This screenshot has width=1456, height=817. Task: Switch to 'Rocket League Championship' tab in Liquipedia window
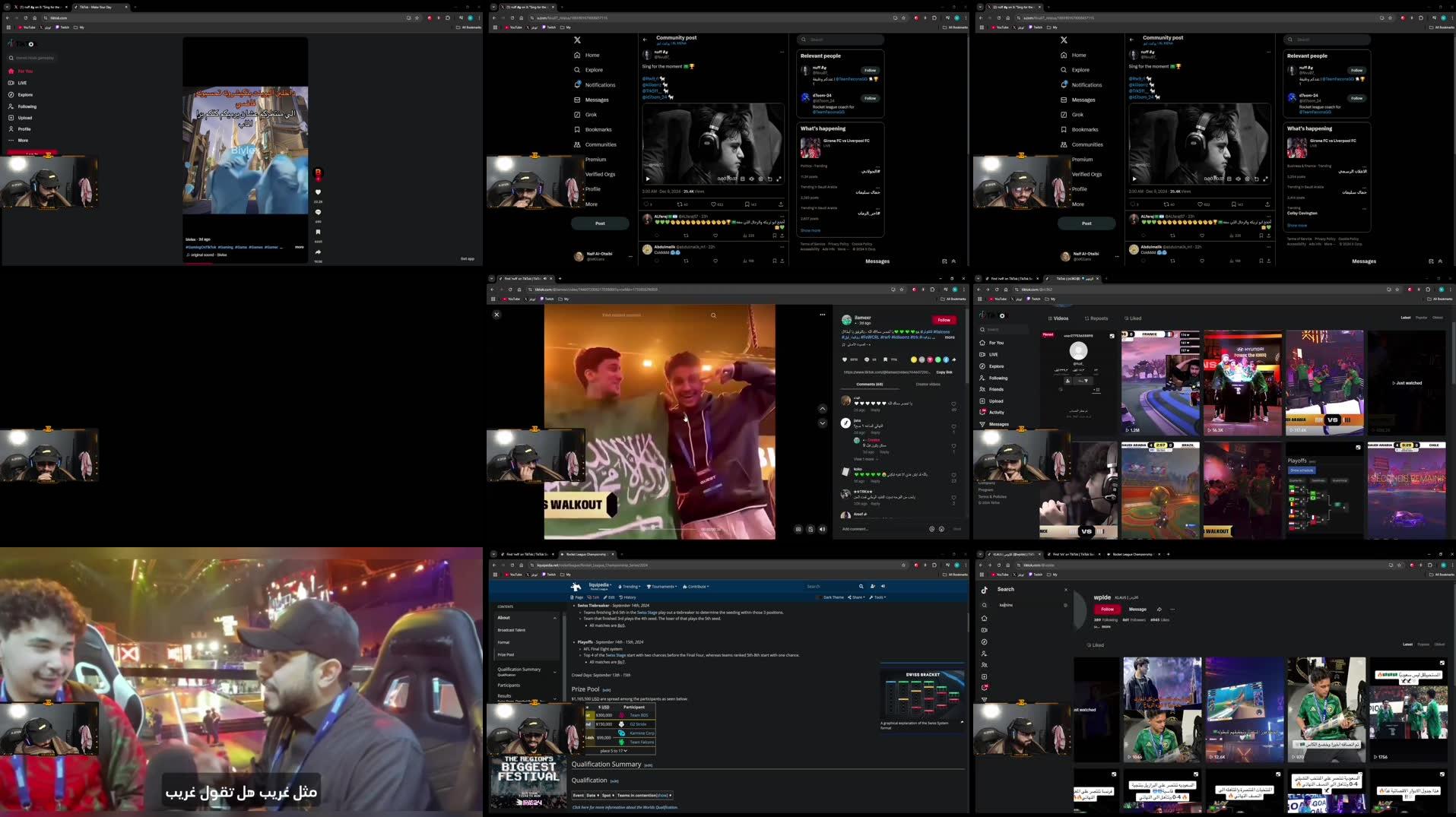[x=585, y=554]
